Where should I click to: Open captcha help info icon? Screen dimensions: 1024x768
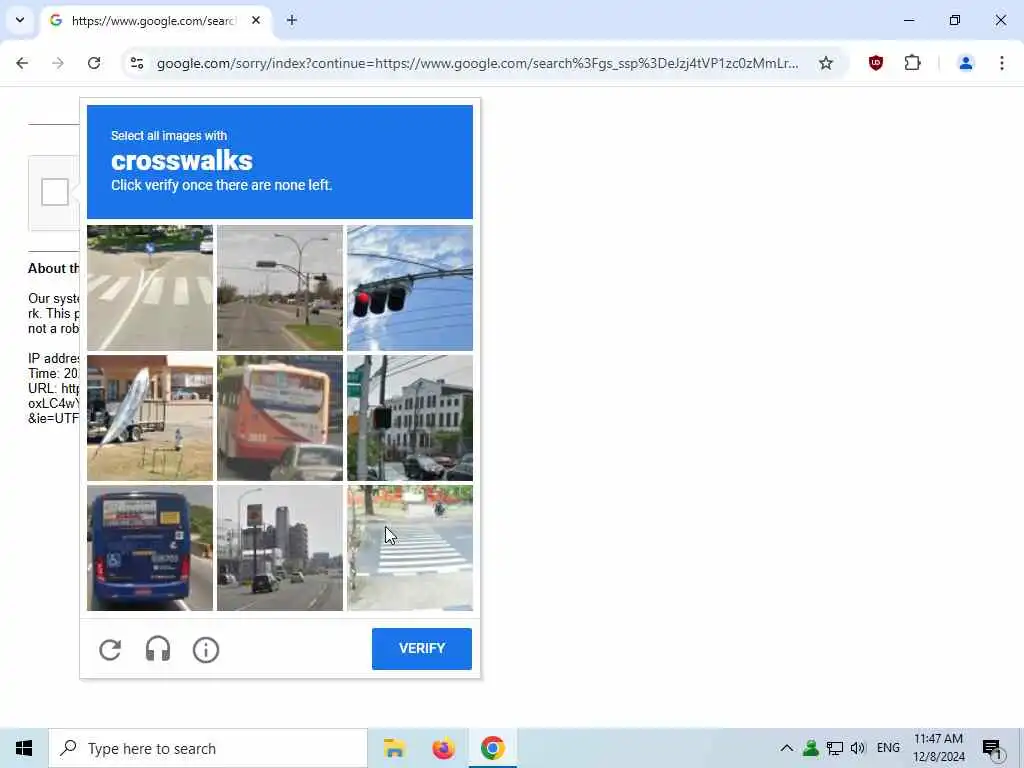point(206,650)
